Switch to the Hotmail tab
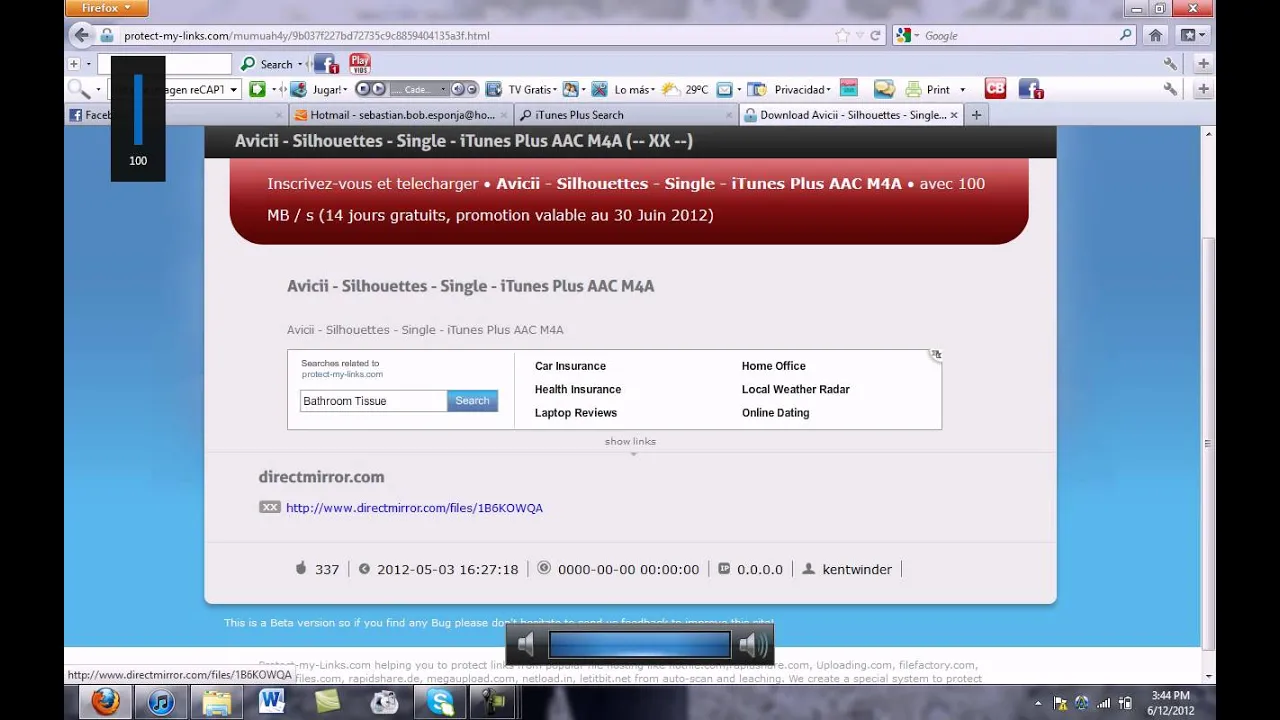This screenshot has height=720, width=1280. click(x=401, y=115)
